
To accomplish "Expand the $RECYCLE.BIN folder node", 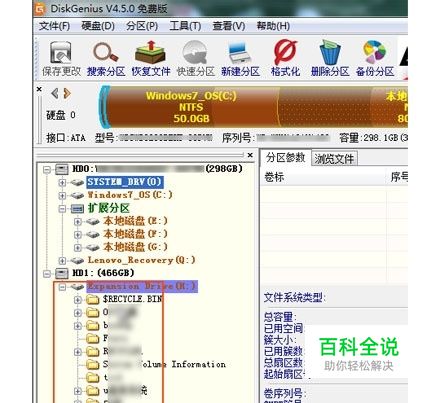I will 78,300.
